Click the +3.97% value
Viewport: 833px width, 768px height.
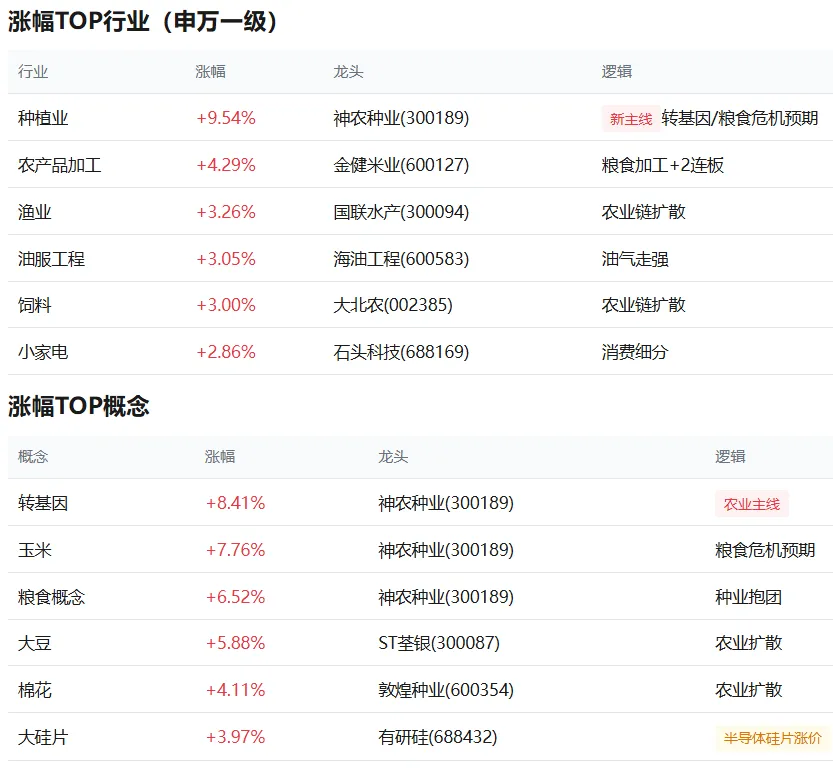(235, 737)
